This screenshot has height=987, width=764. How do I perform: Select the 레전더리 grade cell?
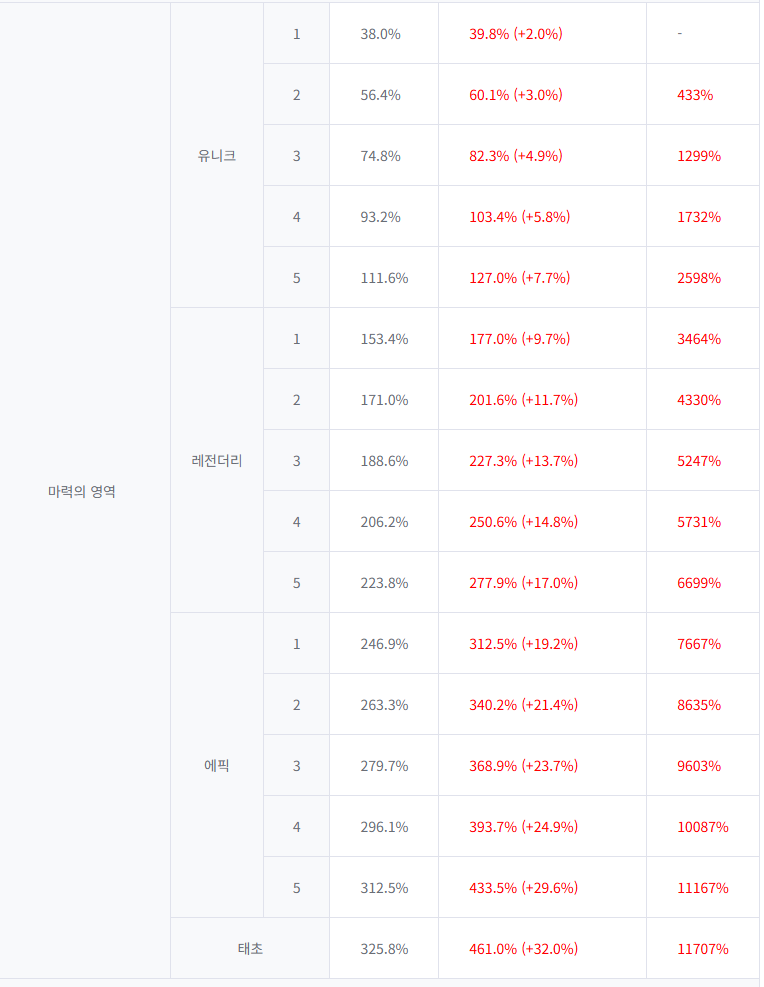pyautogui.click(x=217, y=461)
